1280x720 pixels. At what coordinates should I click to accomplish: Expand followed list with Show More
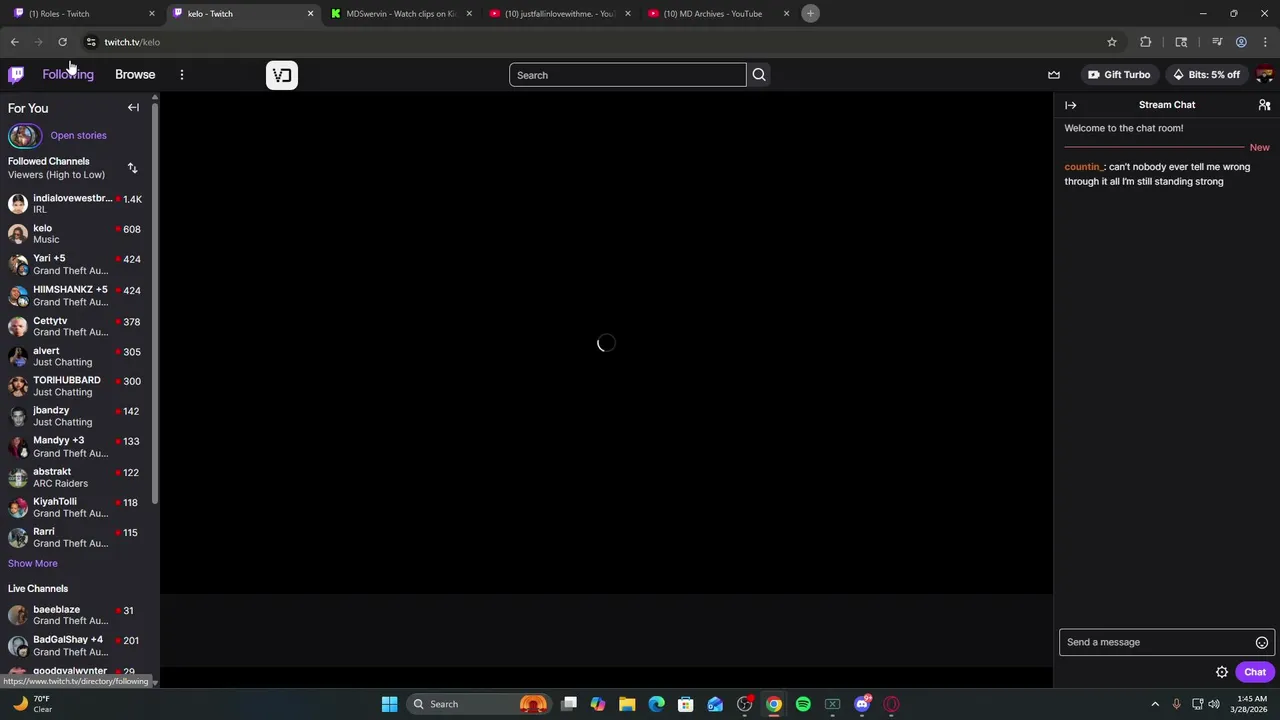click(x=33, y=563)
